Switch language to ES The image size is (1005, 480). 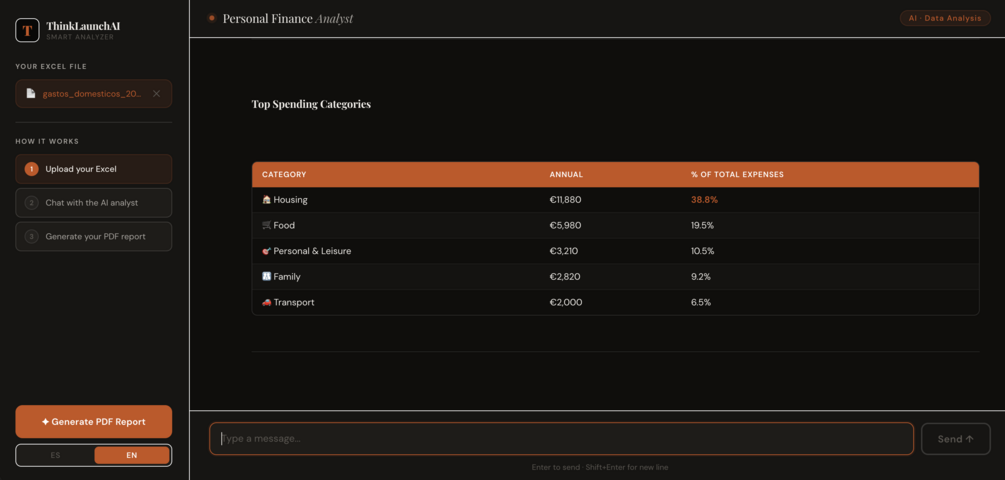[55, 456]
